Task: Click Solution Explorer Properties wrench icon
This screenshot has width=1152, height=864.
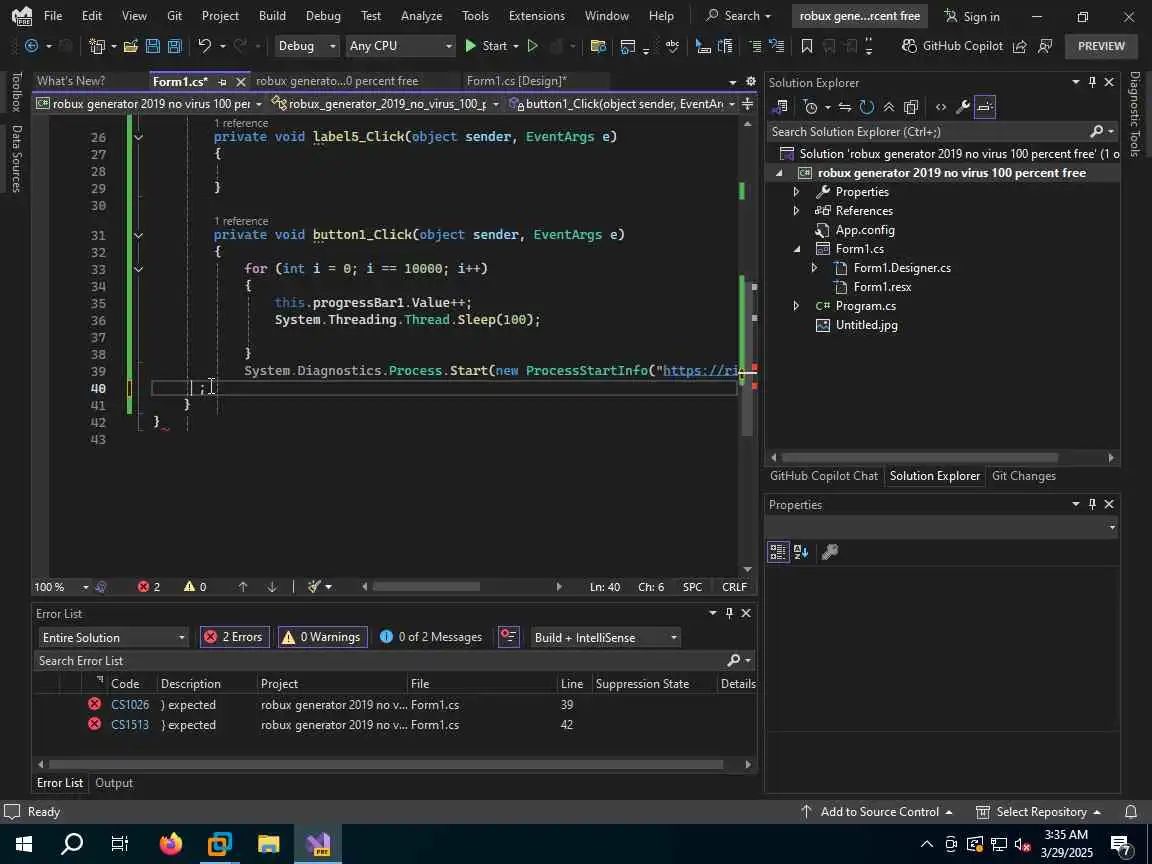Action: [x=962, y=107]
